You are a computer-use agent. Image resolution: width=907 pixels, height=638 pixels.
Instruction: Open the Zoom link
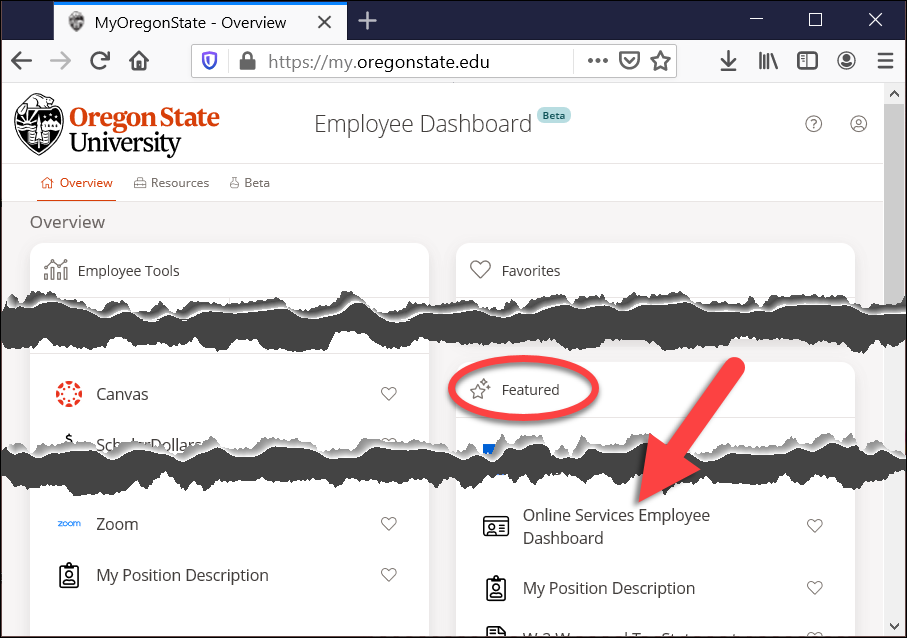coord(117,524)
